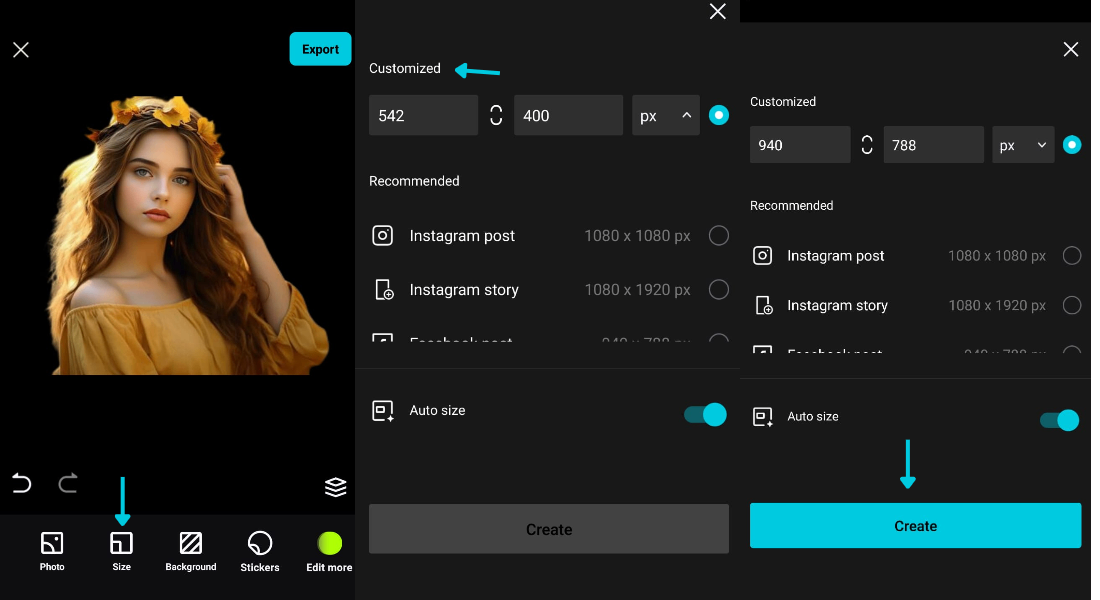The image size is (1100, 600).
Task: Select the Customized radio button in the right panel
Action: (1072, 145)
